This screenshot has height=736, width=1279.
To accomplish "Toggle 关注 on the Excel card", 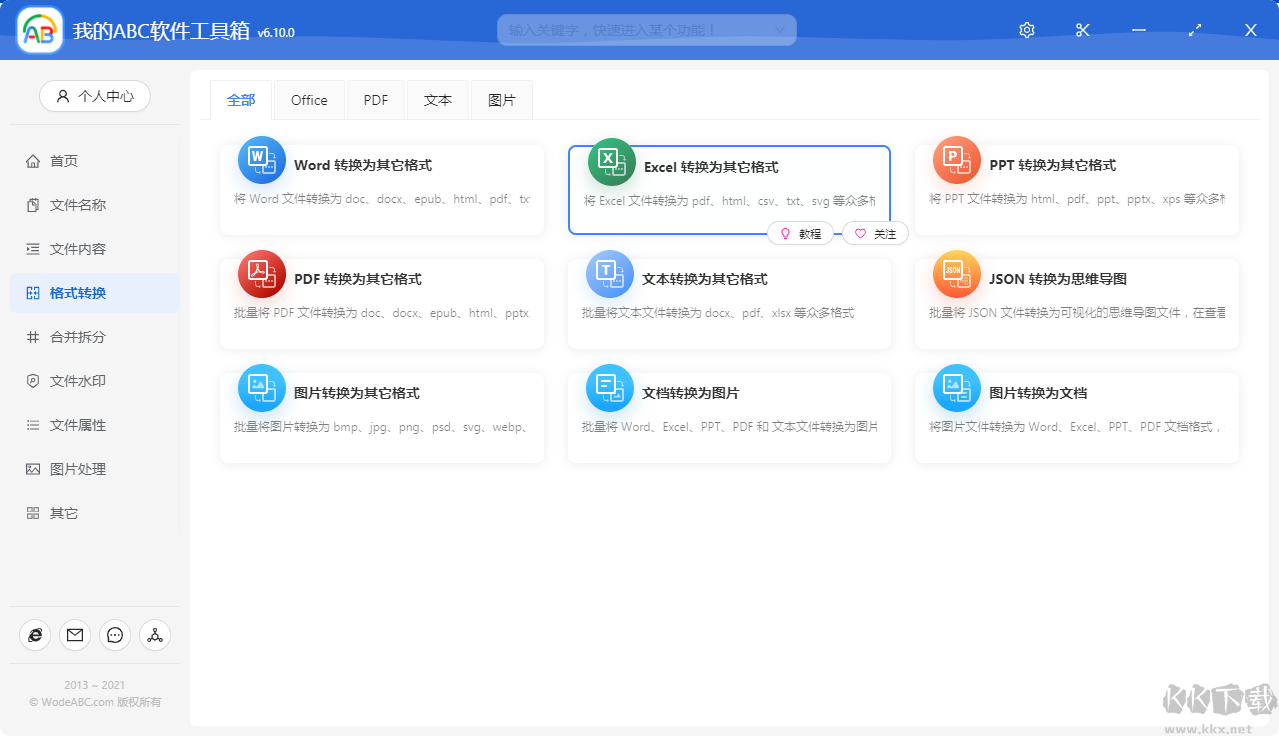I will point(874,233).
